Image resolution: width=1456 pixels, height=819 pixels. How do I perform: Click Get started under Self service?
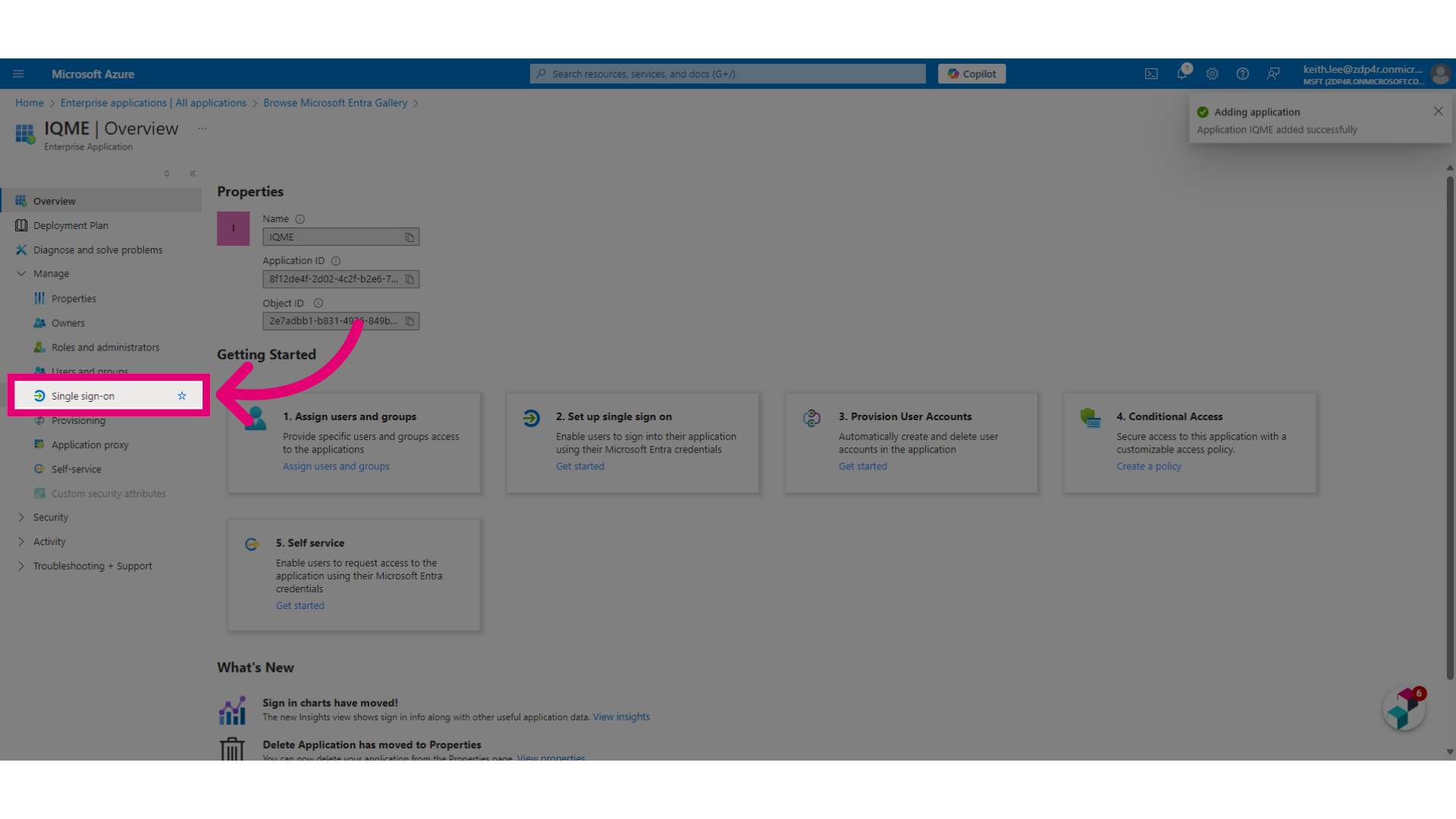pos(300,606)
